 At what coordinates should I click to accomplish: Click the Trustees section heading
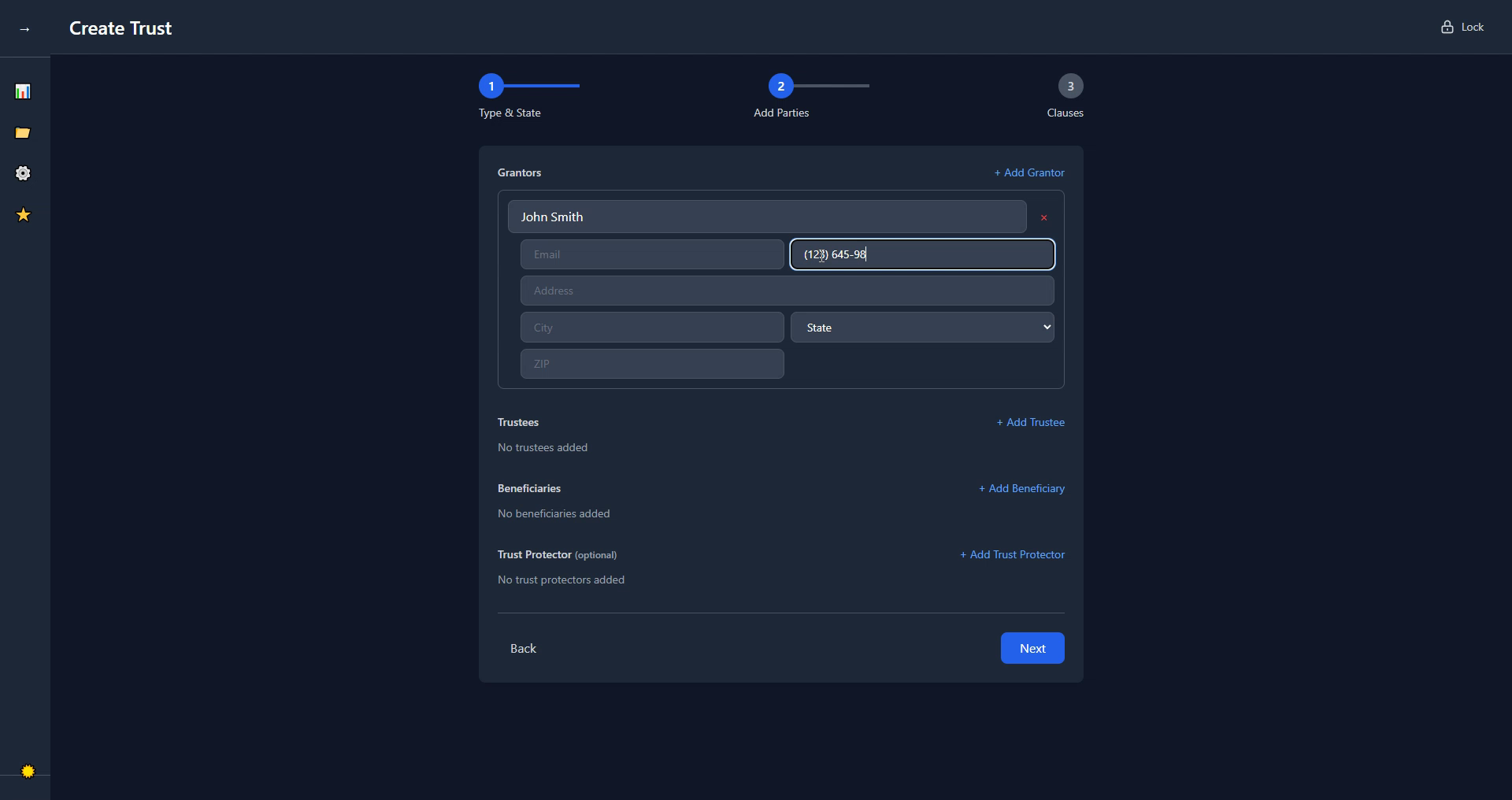[x=518, y=422]
